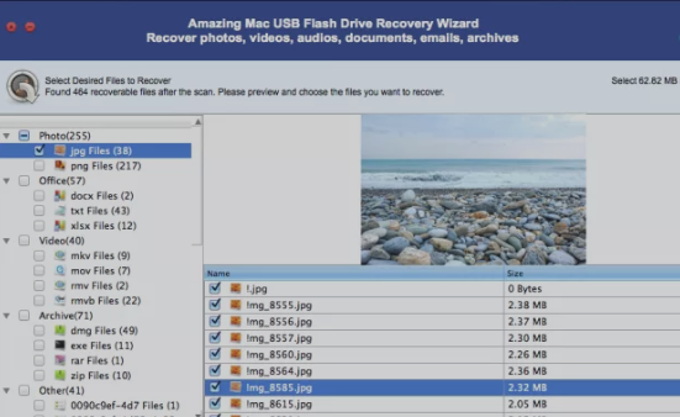Uncheck the !.jpg file checkbox
This screenshot has width=680, height=417.
(215, 288)
